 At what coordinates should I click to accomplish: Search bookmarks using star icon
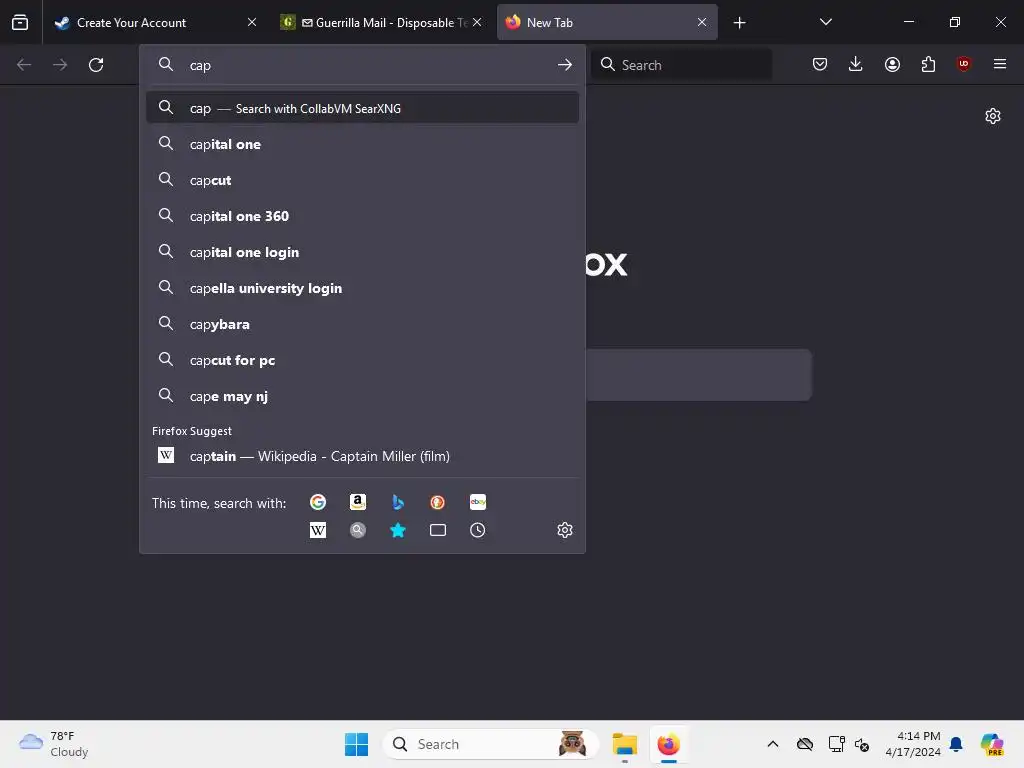point(398,530)
